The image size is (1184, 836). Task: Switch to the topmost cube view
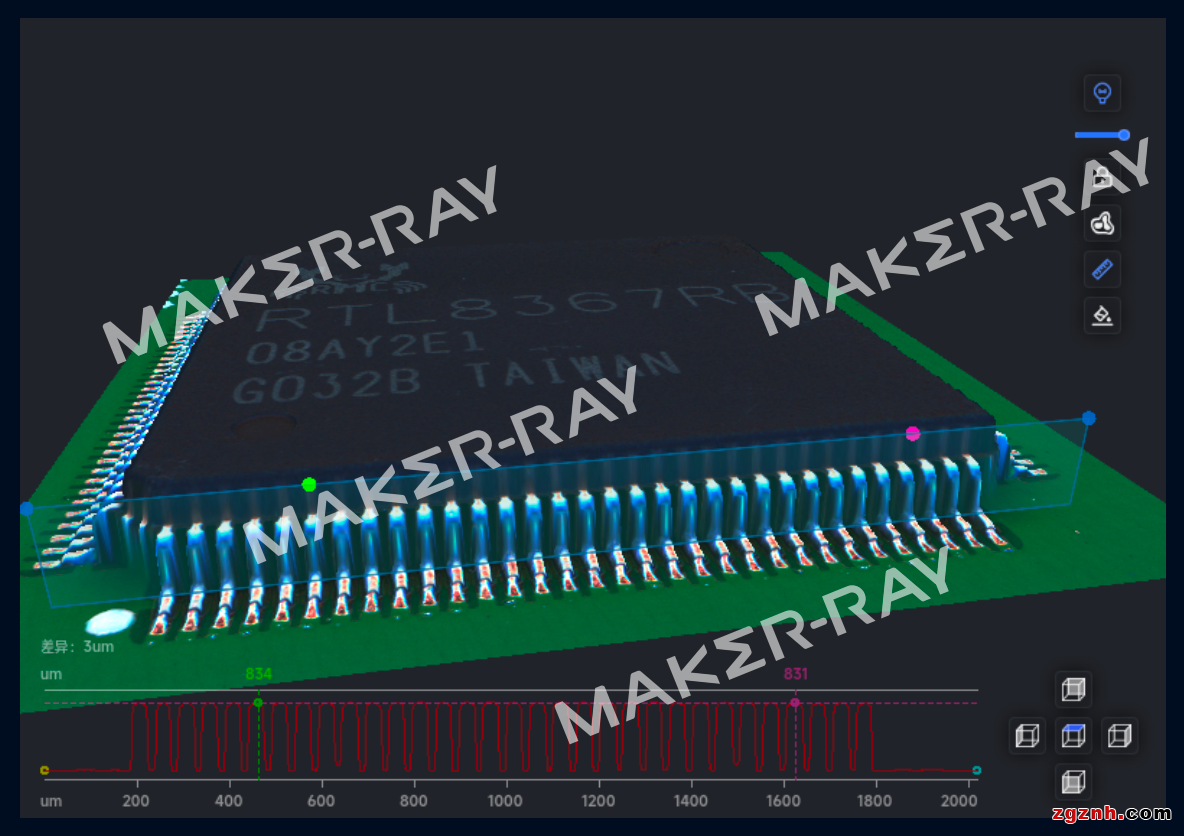coord(1073,689)
